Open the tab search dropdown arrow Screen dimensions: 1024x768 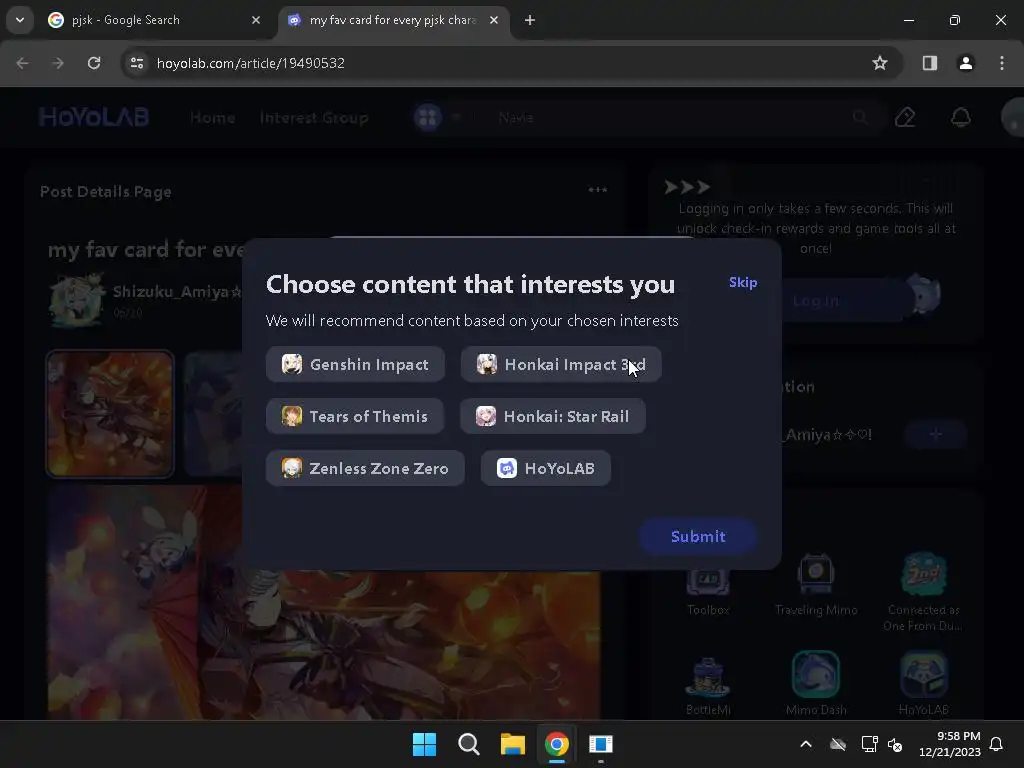[20, 20]
